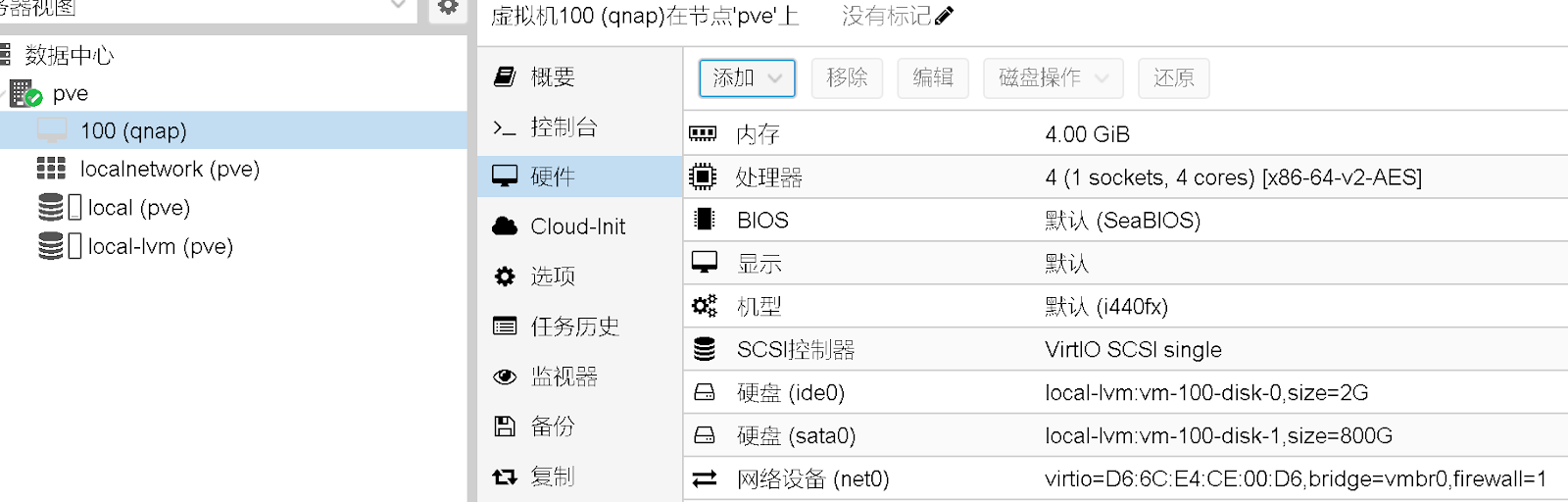Select the 硬盘 (sata0) row

pos(1125,435)
